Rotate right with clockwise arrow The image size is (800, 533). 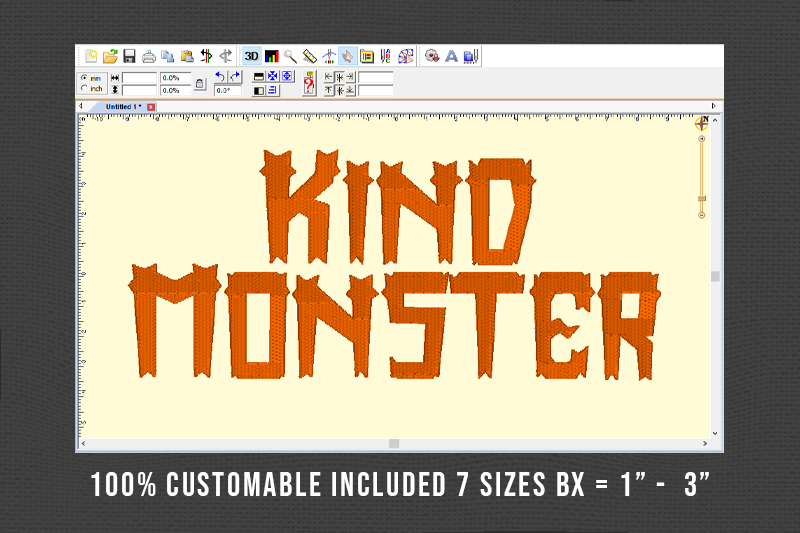coord(235,77)
